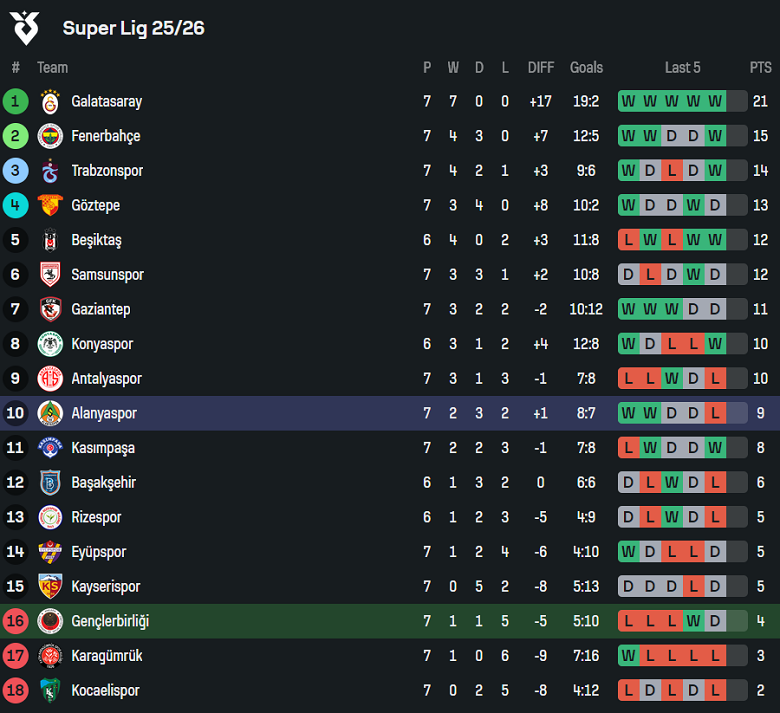The height and width of the screenshot is (713, 780).
Task: Click the Goals column header
Action: 586,68
